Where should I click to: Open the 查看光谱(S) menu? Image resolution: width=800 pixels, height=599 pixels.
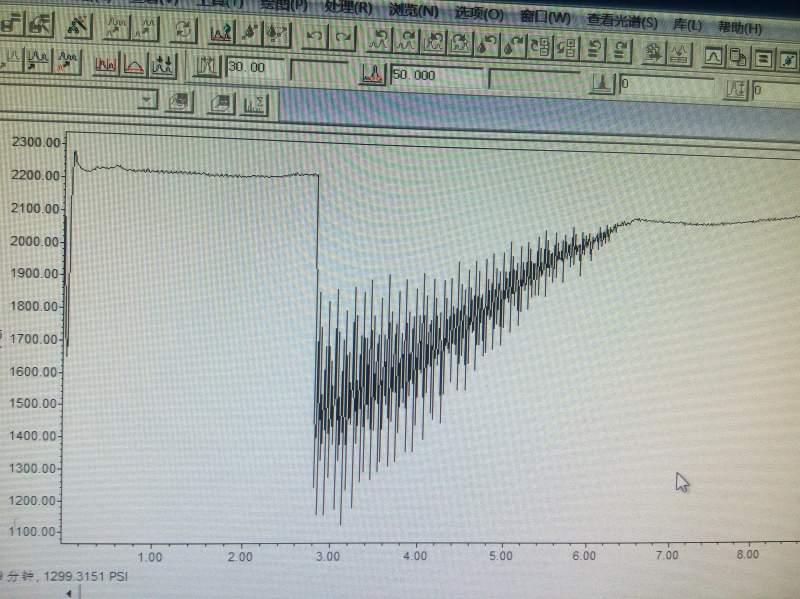(622, 21)
